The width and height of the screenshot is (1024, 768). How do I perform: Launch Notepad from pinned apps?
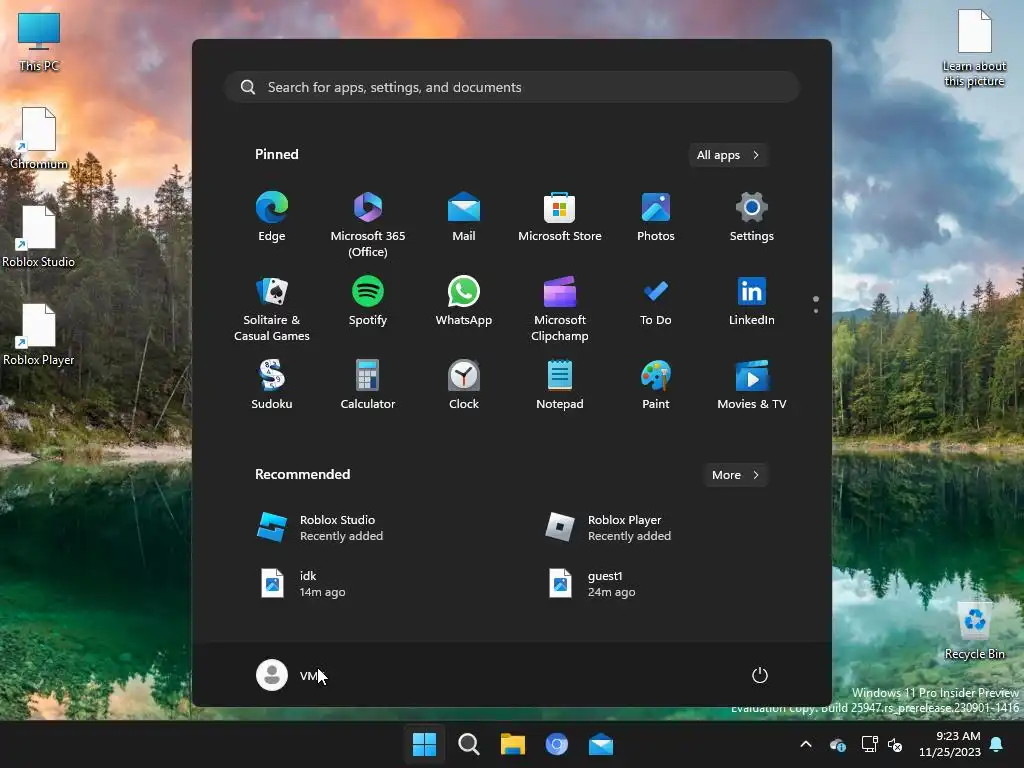click(x=560, y=385)
